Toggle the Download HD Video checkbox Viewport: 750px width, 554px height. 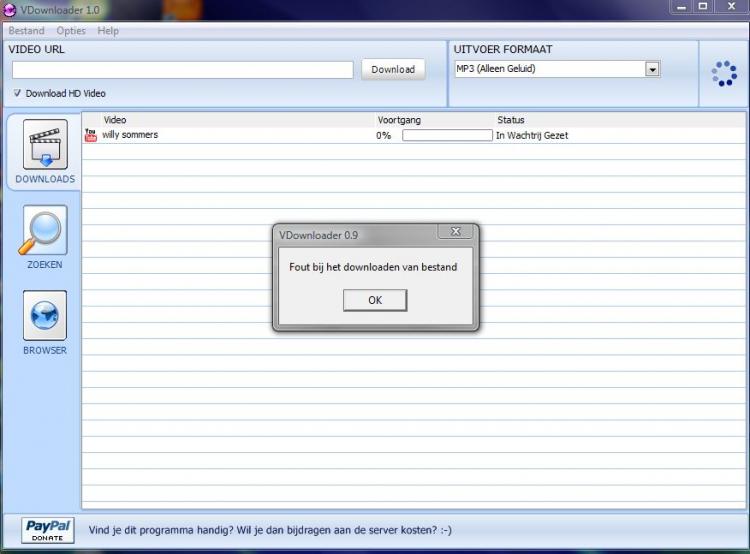(x=18, y=93)
